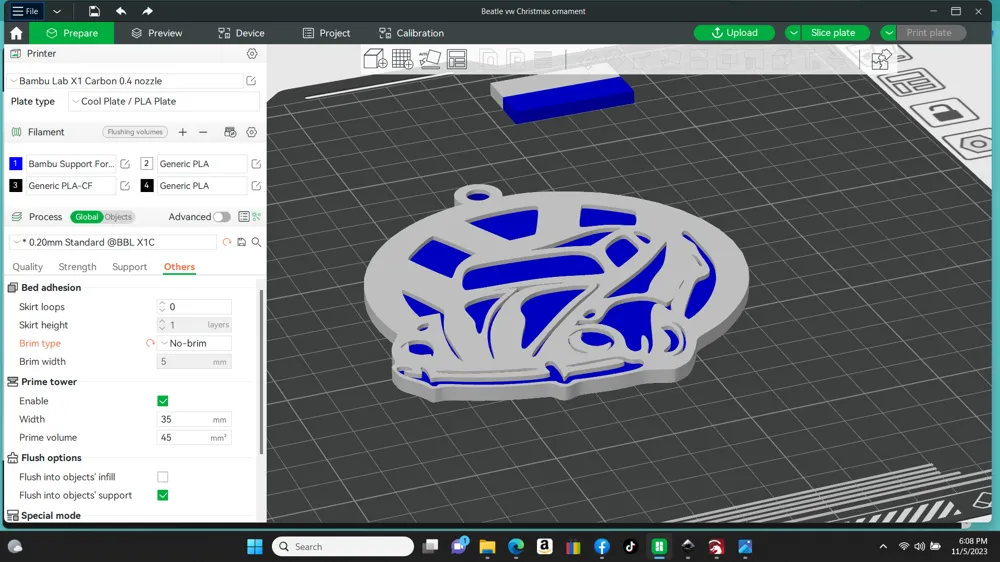Switch process scope to Global
Viewport: 1000px width, 562px height.
87,217
